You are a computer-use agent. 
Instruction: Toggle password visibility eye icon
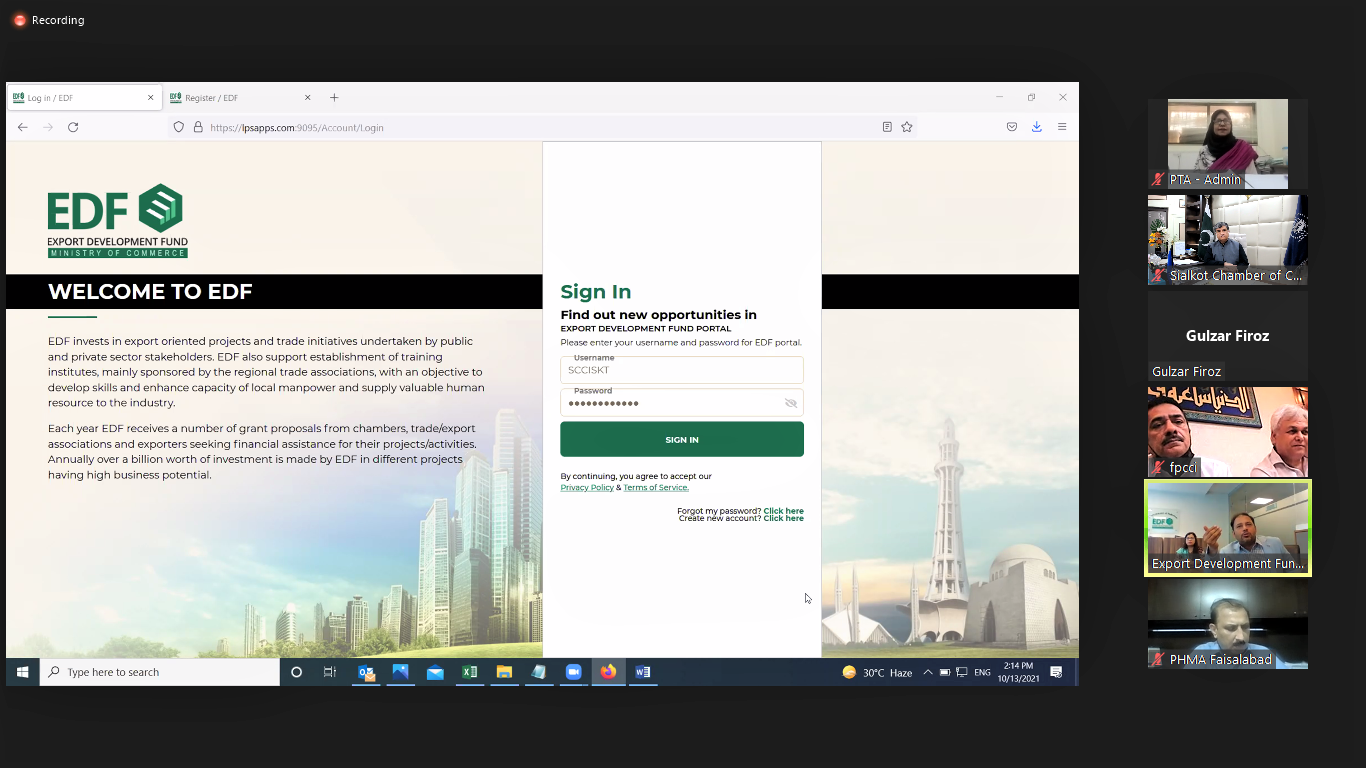point(791,403)
